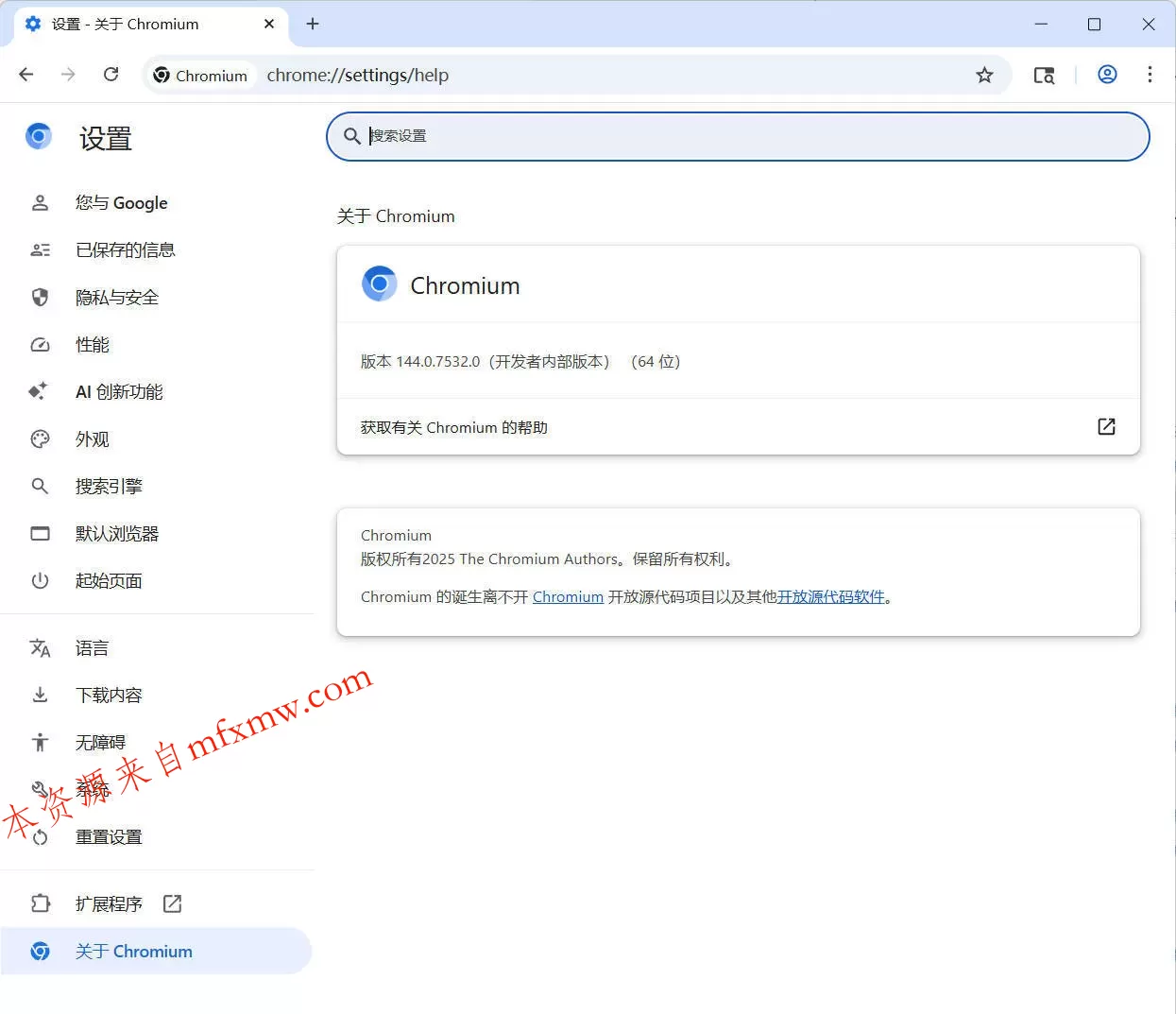Open AI 创新功能 settings section
The height and width of the screenshot is (1014, 1176).
[156, 392]
